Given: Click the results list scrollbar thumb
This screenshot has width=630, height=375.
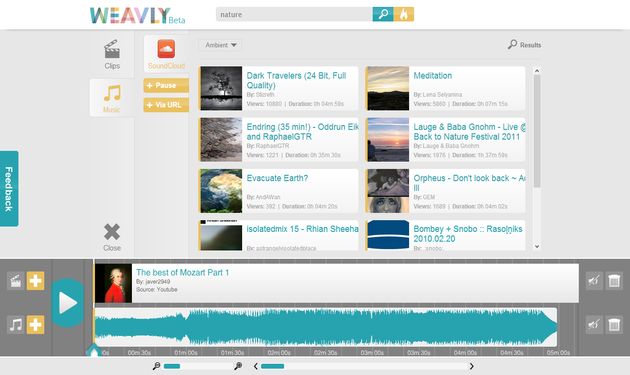Looking at the screenshot, I should [537, 131].
